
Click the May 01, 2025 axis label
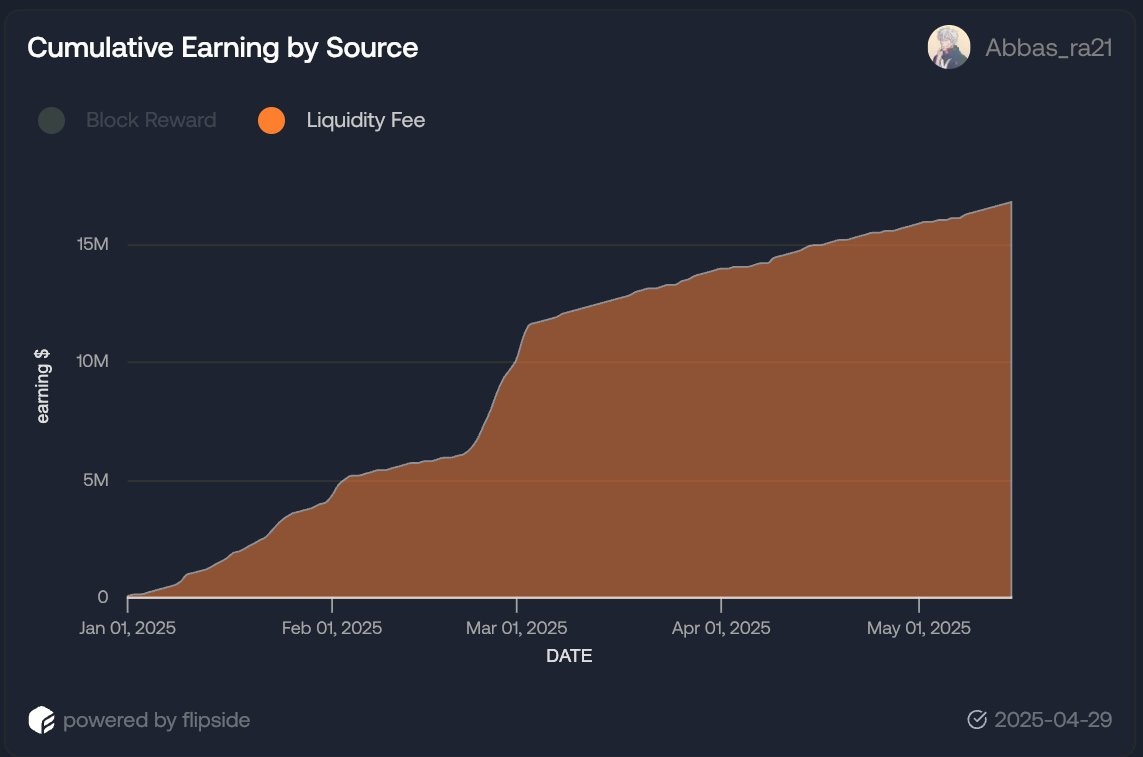pos(918,628)
